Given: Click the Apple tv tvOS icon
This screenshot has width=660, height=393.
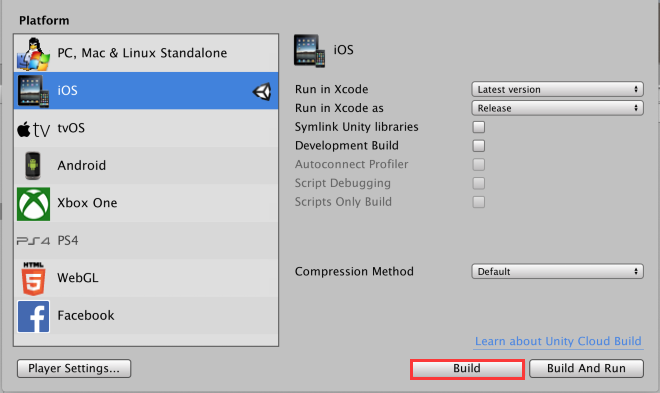Looking at the screenshot, I should click(x=33, y=129).
